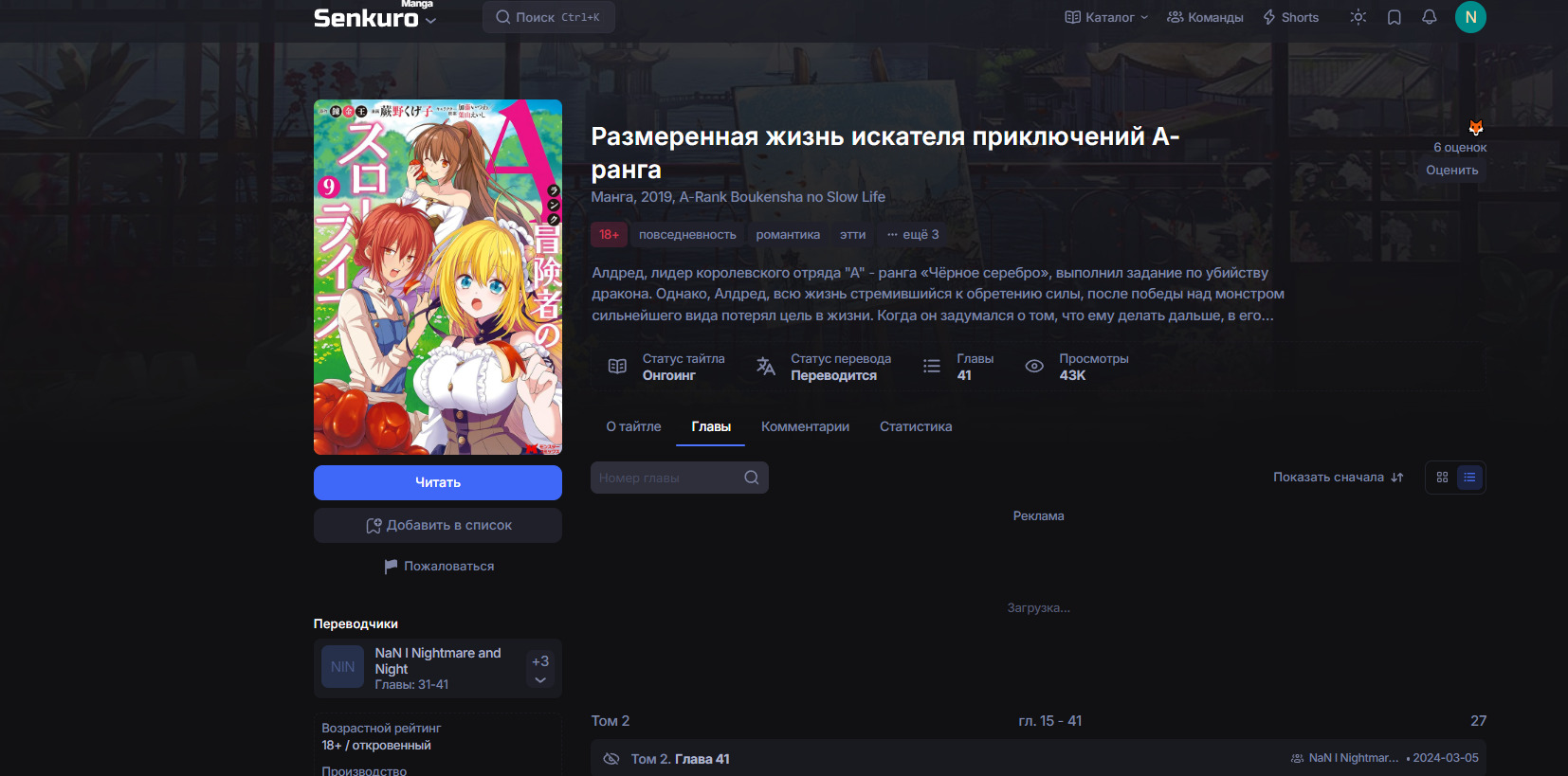Screen dimensions: 1568x776
Task: Switch to list view of chapters
Action: click(1469, 478)
